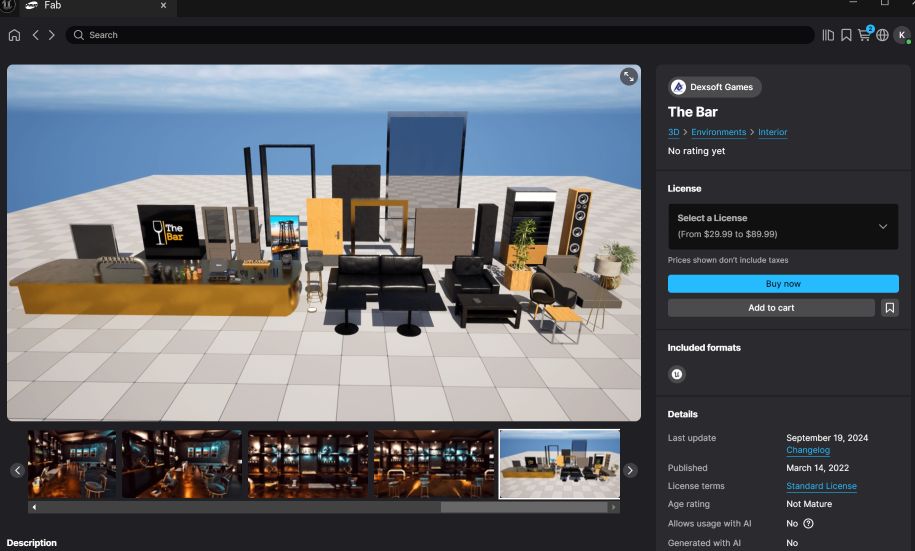
Task: Open the Standard License link
Action: tap(821, 486)
